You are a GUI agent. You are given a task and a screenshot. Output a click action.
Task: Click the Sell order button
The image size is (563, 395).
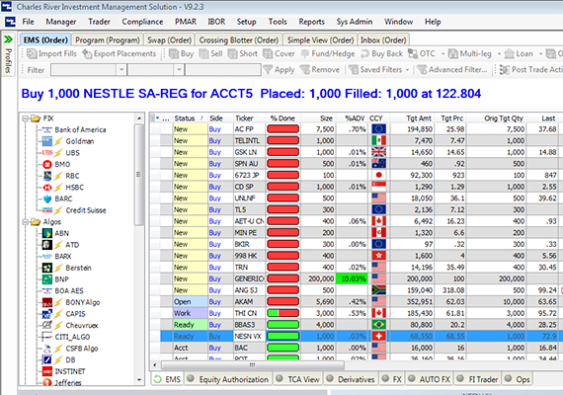(211, 54)
